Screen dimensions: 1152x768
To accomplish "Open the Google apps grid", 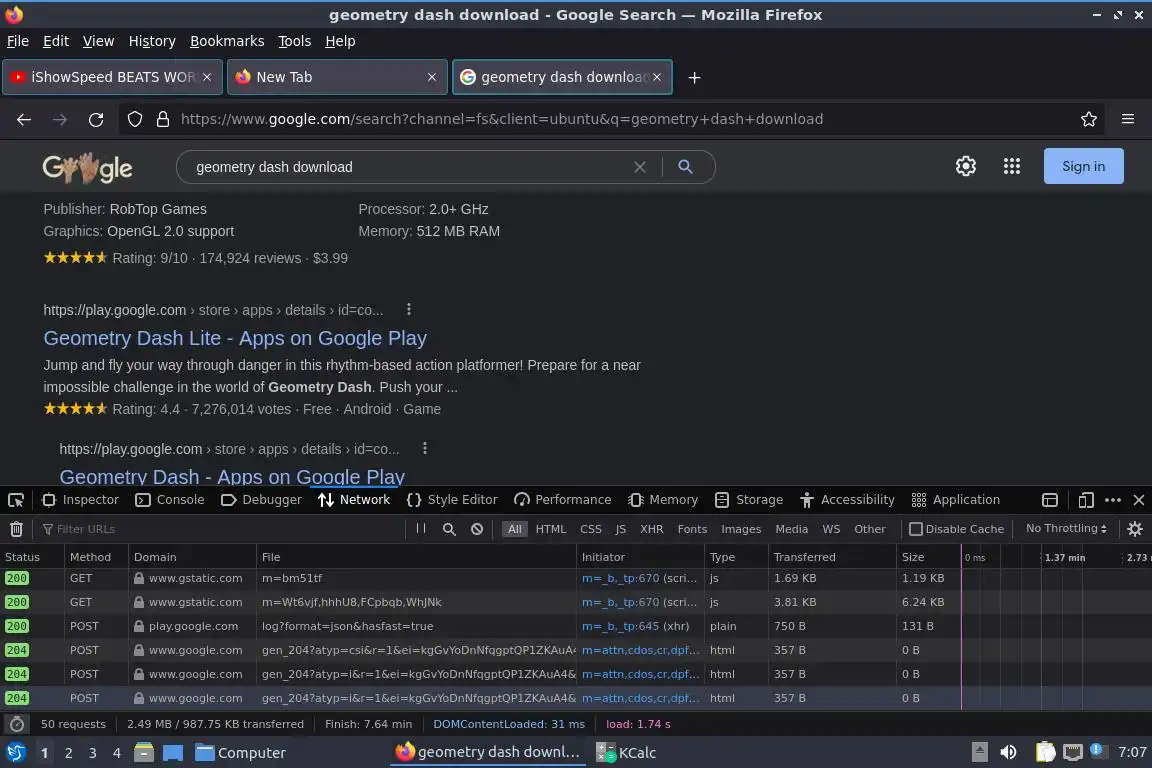I will coord(1012,166).
